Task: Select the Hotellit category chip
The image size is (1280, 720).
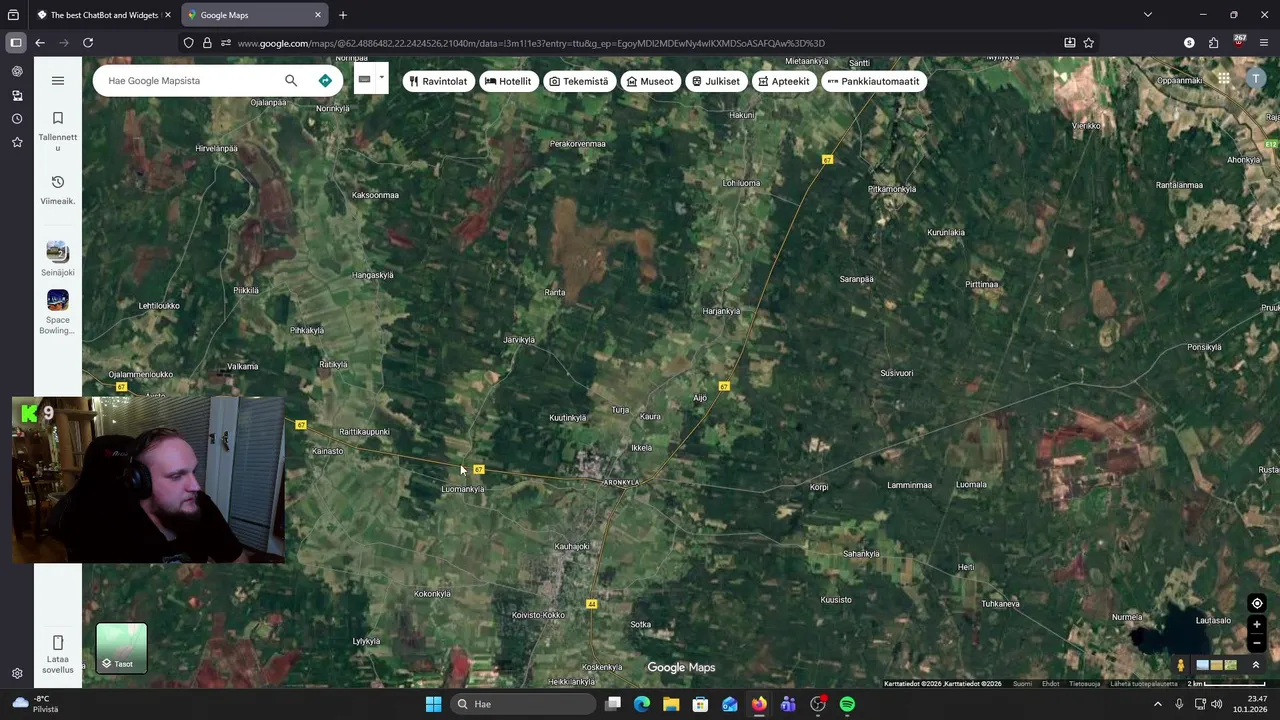Action: 508,82
